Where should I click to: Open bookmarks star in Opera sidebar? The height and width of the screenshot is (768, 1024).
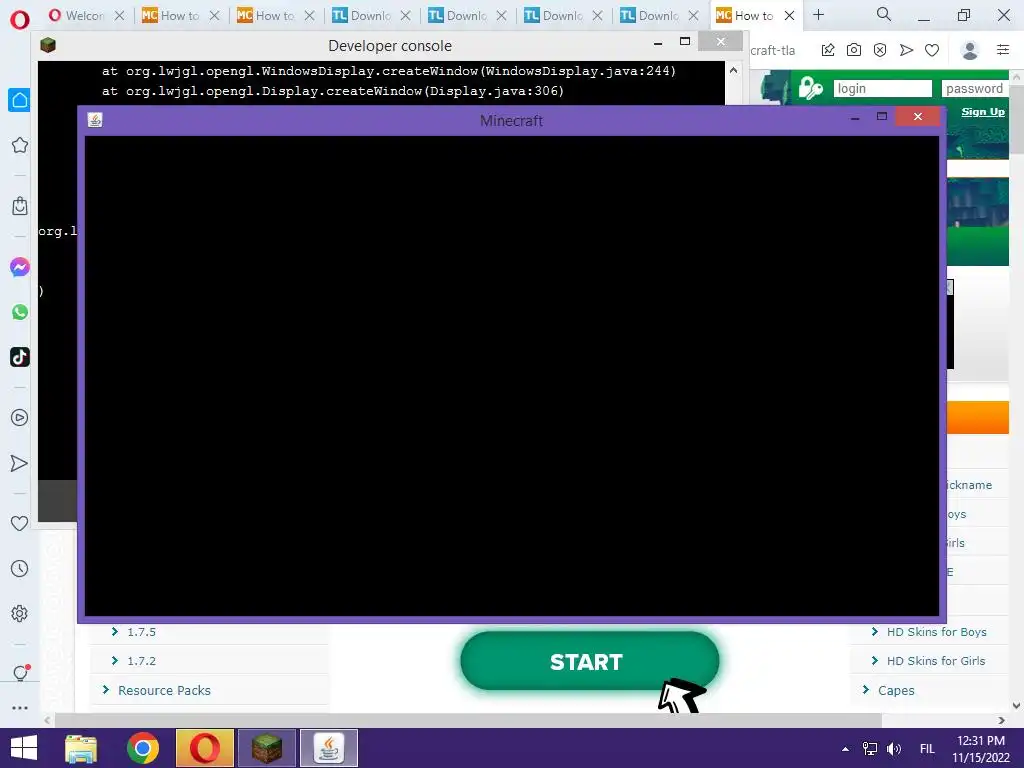click(20, 145)
